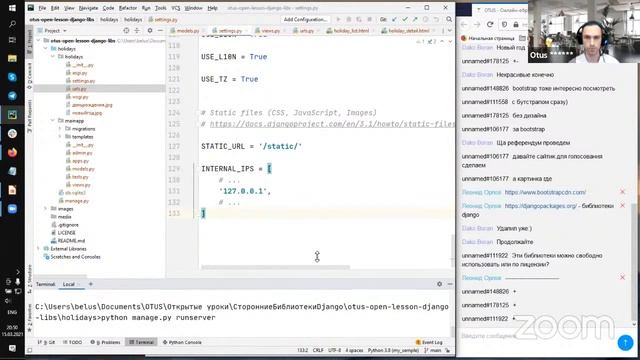
Task: Open the Refactor menu
Action: pyautogui.click(x=128, y=8)
